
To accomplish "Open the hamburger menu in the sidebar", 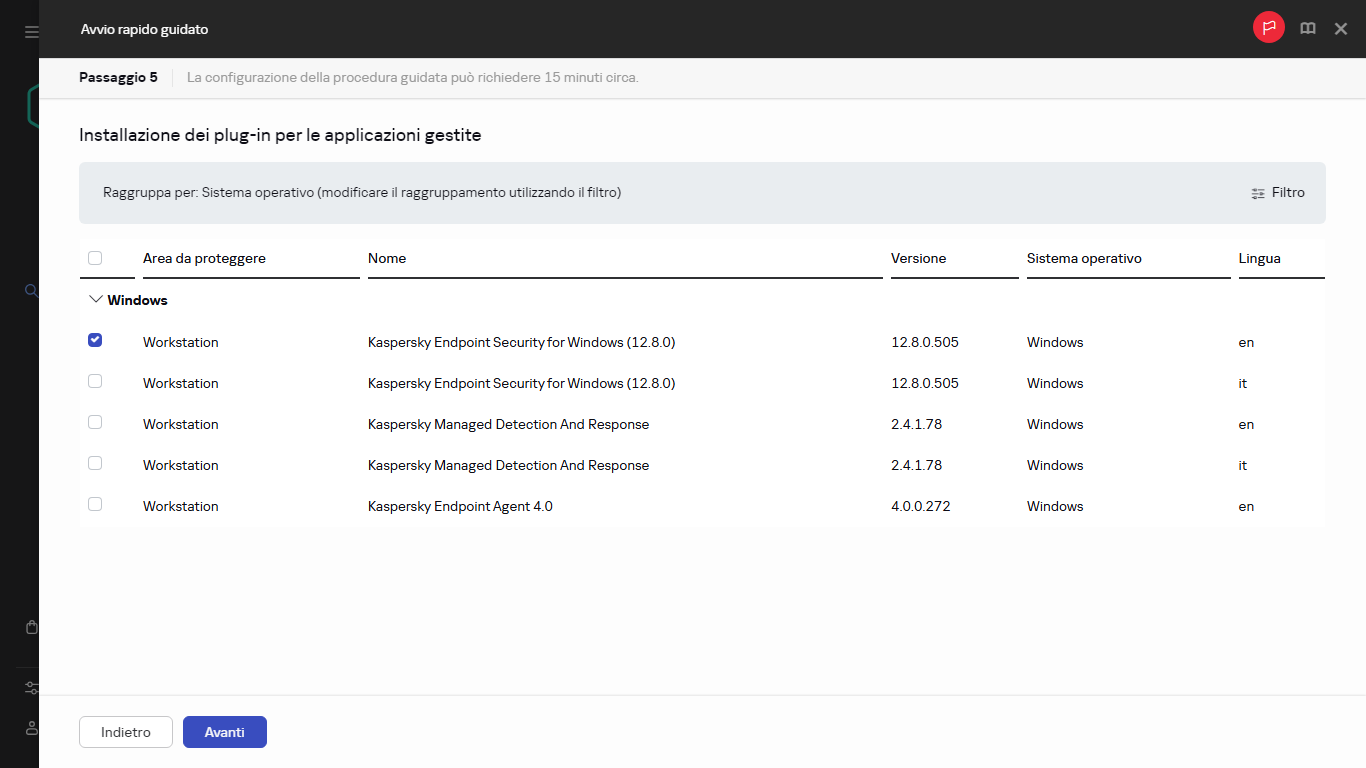I will click(x=30, y=30).
